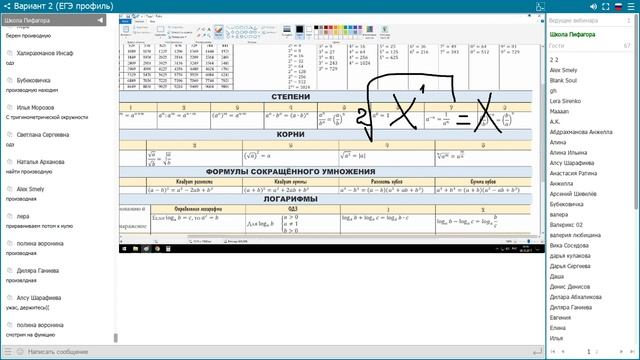Select host Школа Пифагора in participants
Screen dimensions: 640x360
click(572, 35)
